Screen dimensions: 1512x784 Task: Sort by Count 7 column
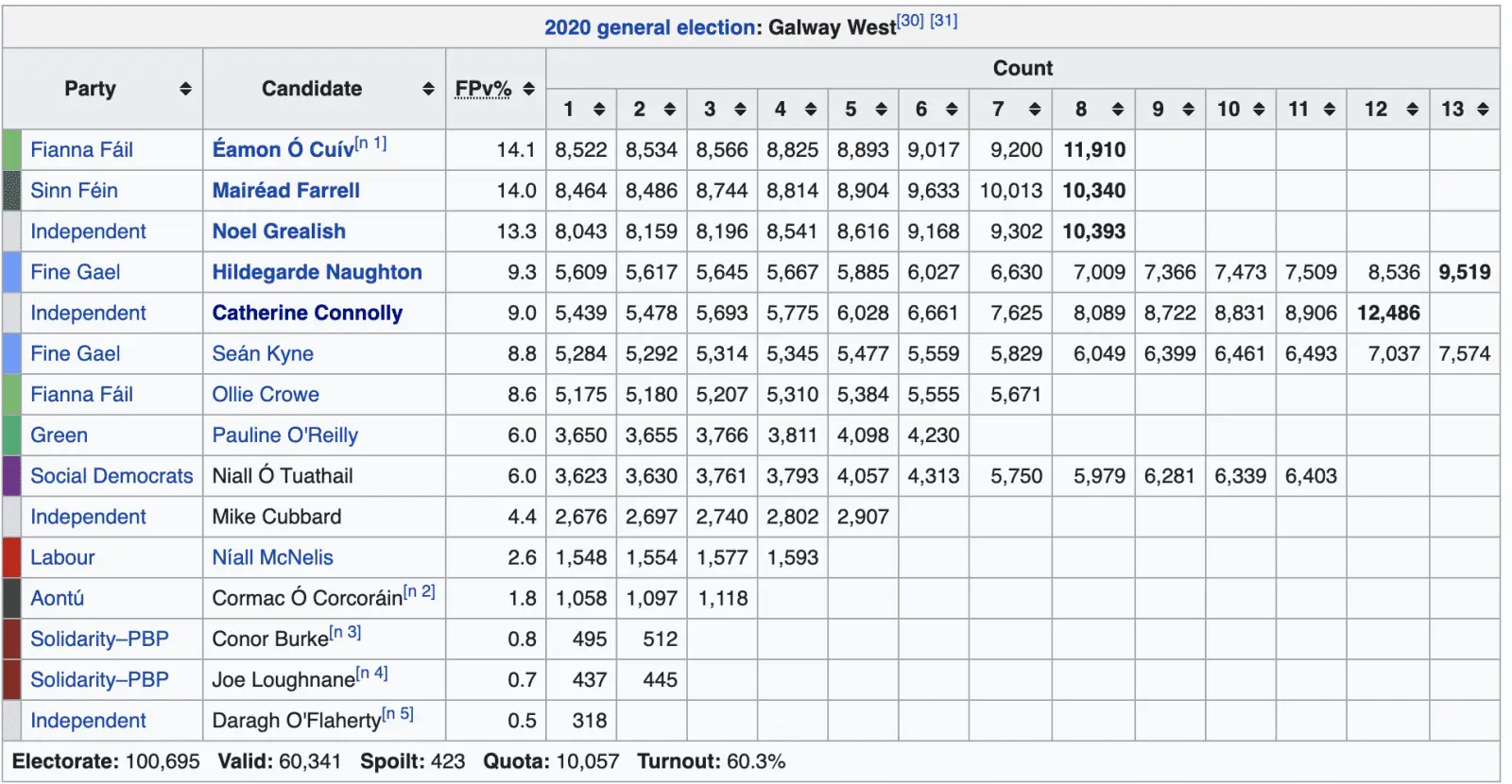pos(1035,110)
